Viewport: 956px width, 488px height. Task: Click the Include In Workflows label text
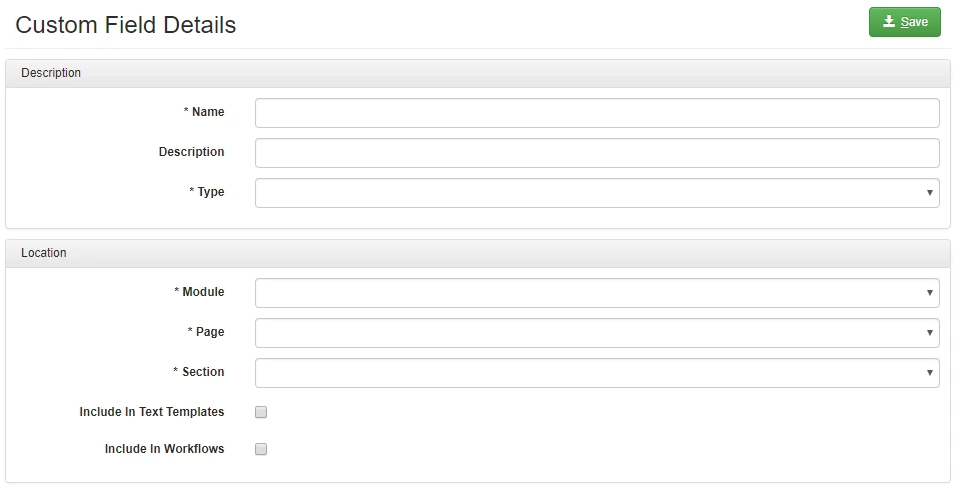tap(165, 448)
